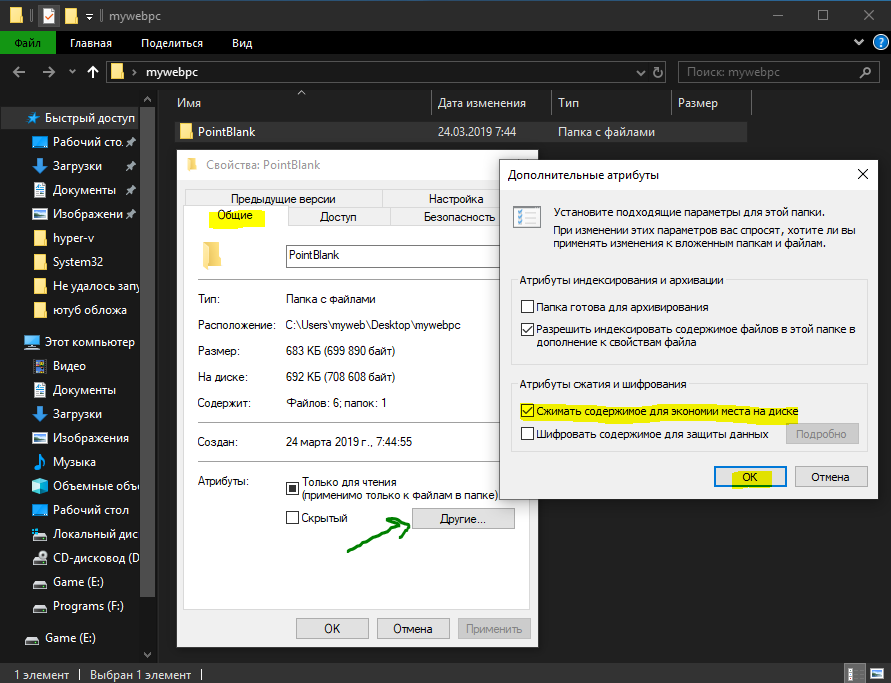Click Properties quick access toolbar icon
This screenshot has height=683, width=891.
tap(49, 16)
